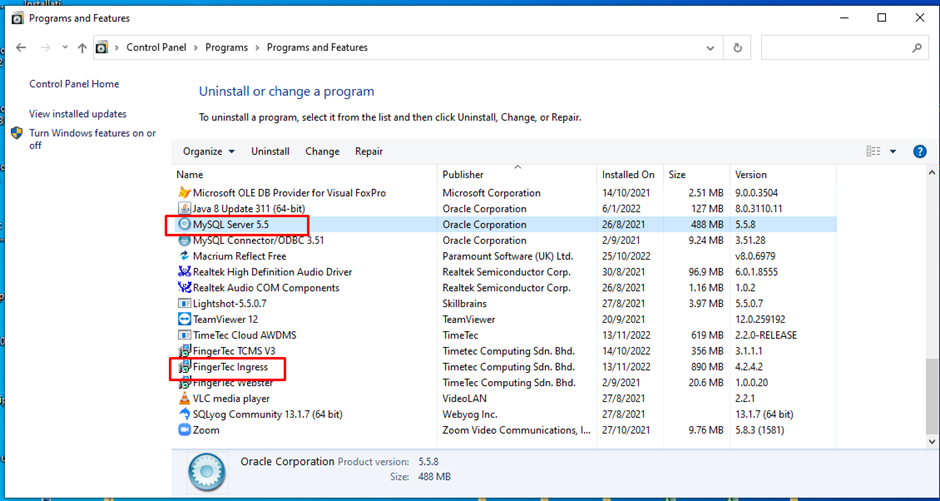This screenshot has height=501, width=940.
Task: Click the 'Paramount Software (UK) Ltd.' publisher cell
Action: coord(508,256)
